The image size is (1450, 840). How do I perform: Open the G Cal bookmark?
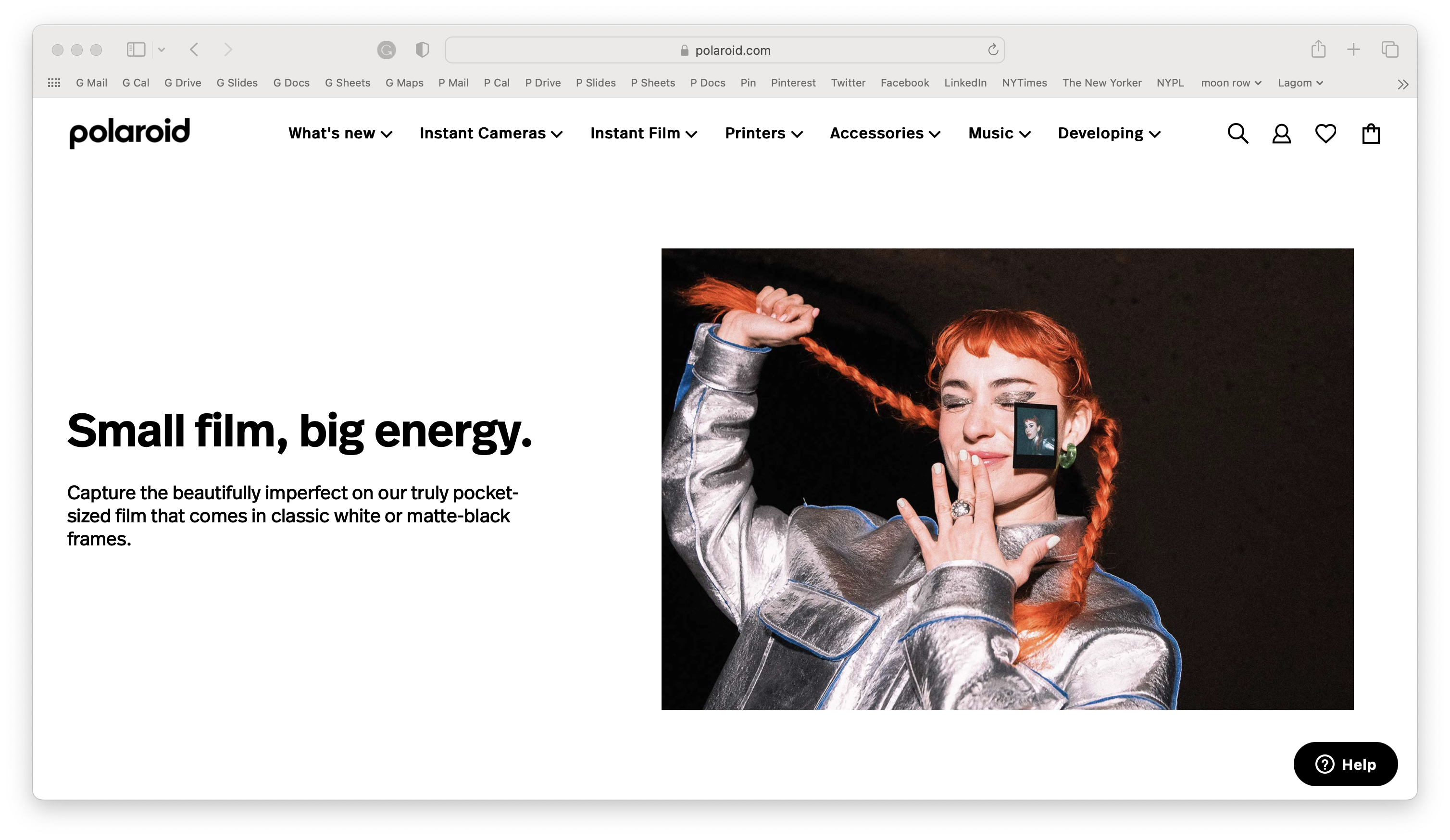[136, 83]
